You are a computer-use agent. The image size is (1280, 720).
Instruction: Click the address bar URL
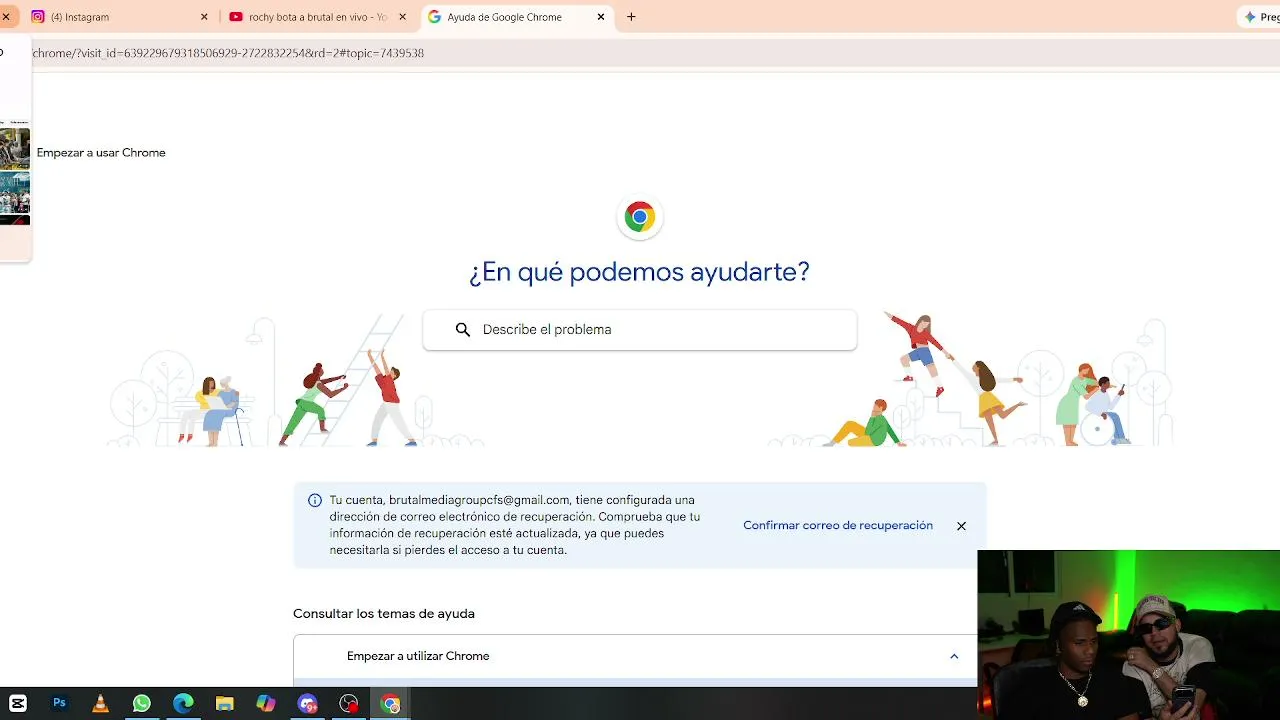pos(228,53)
